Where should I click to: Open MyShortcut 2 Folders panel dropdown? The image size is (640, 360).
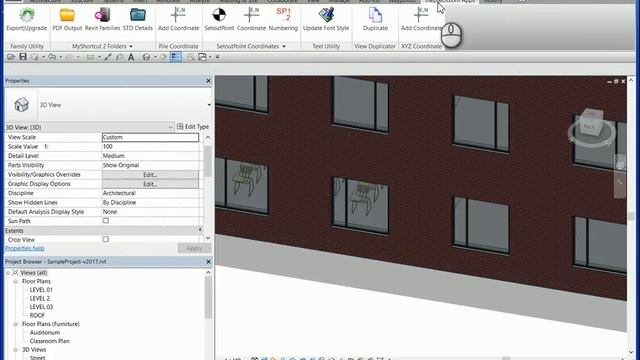click(x=131, y=47)
